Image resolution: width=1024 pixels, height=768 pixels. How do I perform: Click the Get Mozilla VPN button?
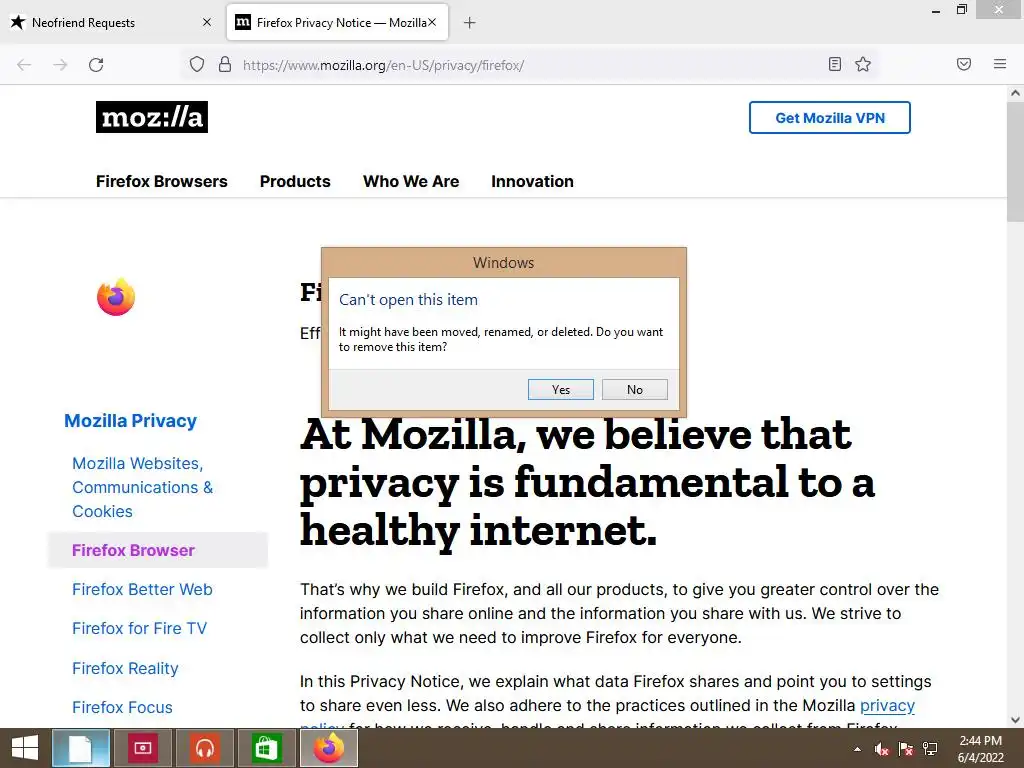click(829, 118)
